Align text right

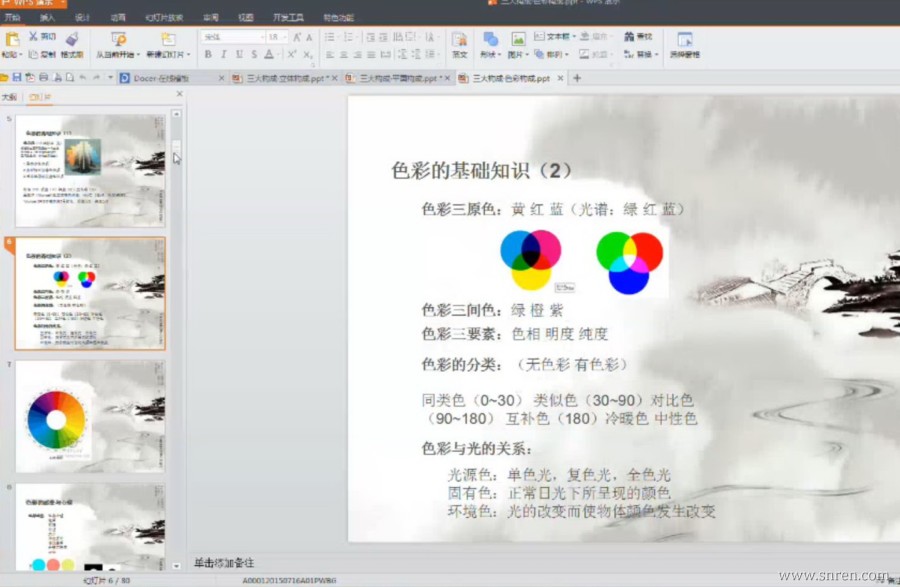pyautogui.click(x=358, y=55)
